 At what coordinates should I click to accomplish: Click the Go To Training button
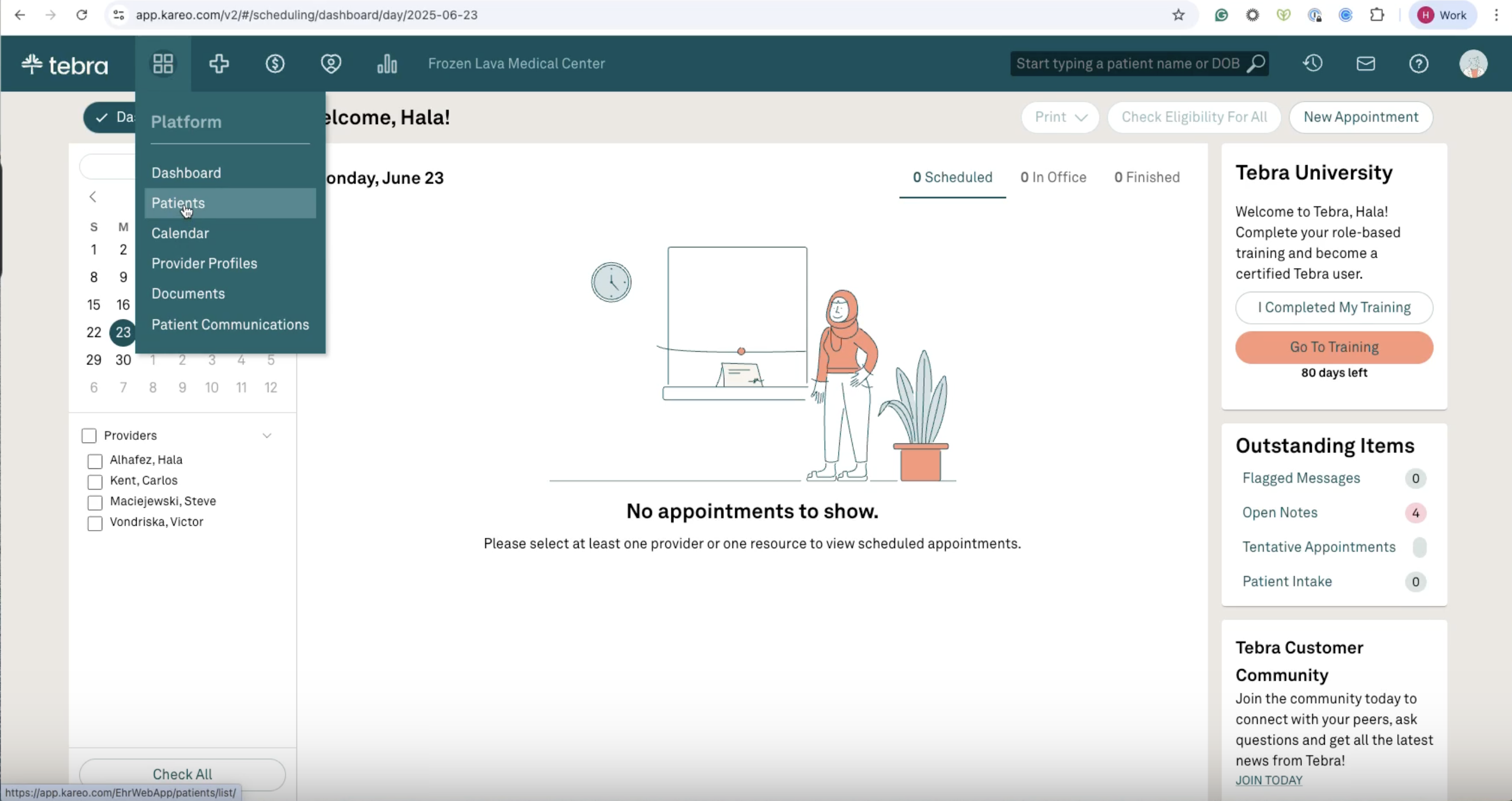1334,347
